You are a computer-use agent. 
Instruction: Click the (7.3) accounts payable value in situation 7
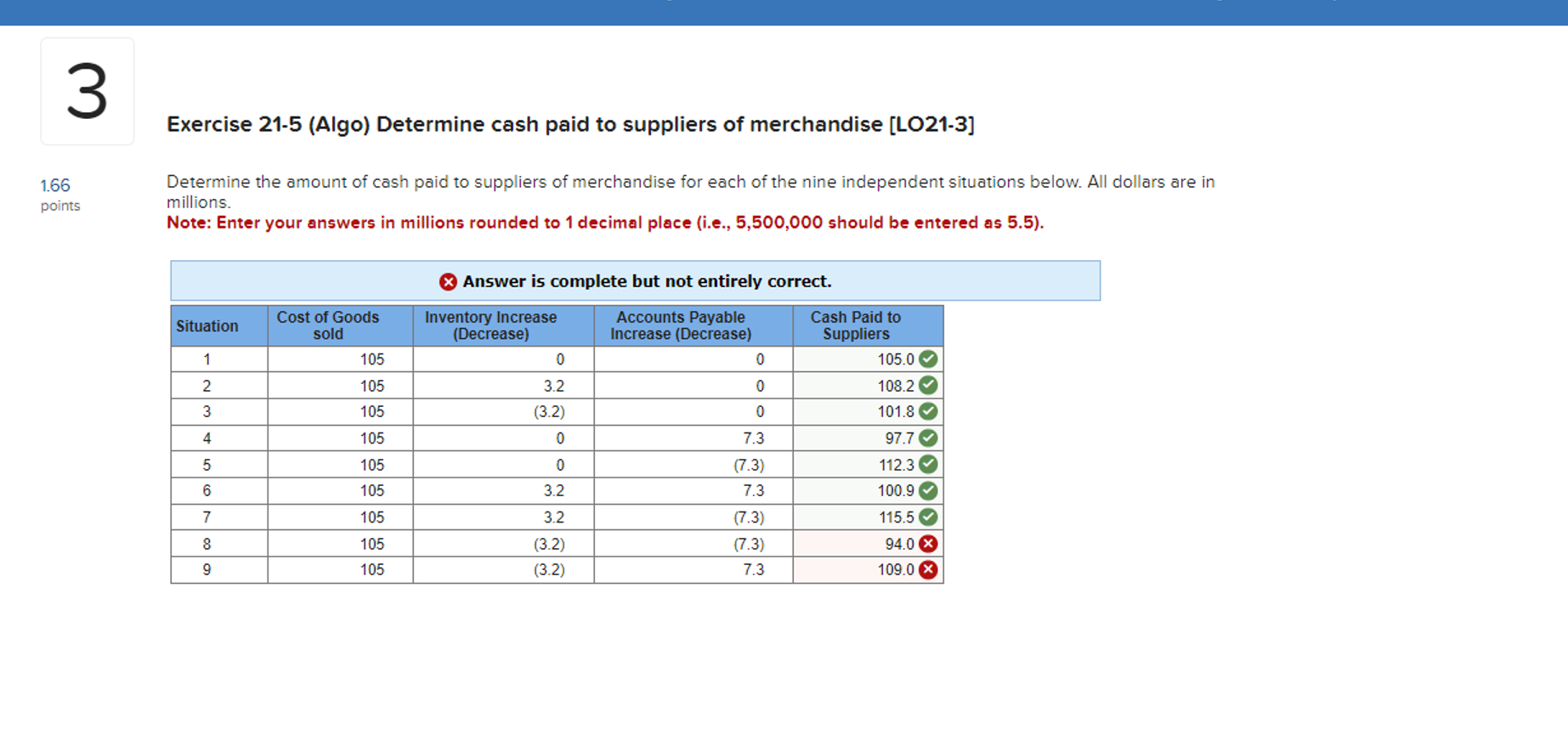(x=749, y=517)
